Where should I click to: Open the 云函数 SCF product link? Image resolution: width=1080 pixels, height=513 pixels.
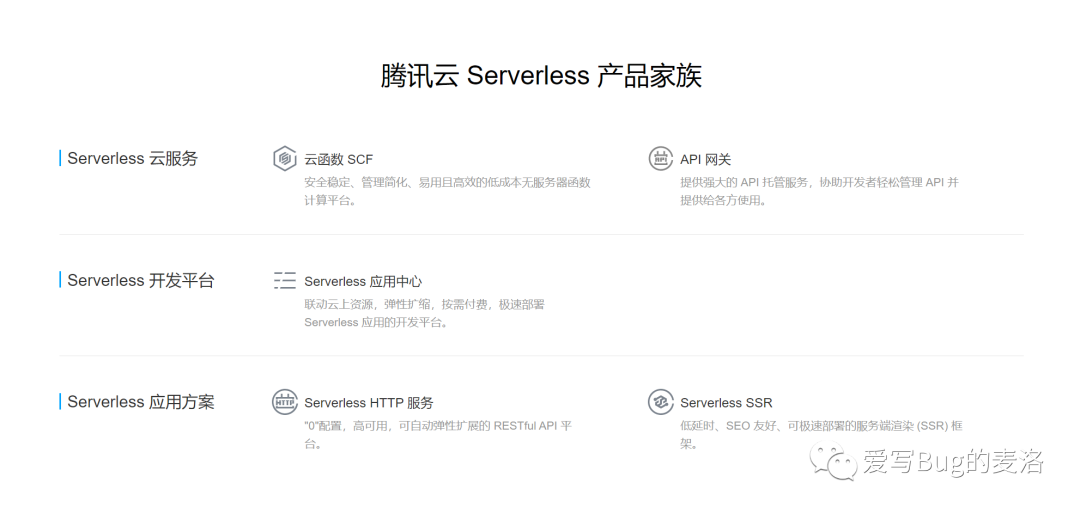(338, 160)
